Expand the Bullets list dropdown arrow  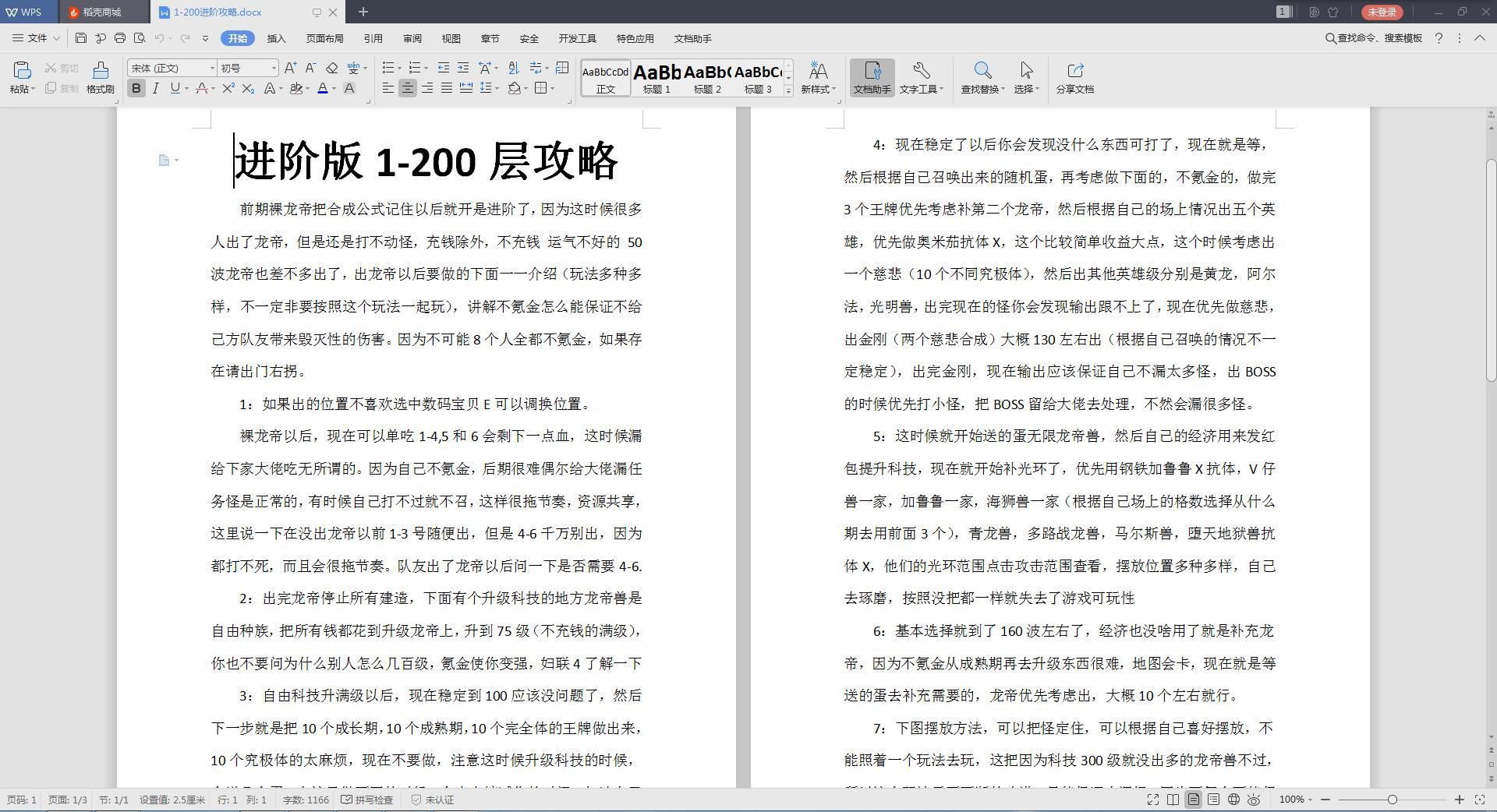tap(400, 69)
